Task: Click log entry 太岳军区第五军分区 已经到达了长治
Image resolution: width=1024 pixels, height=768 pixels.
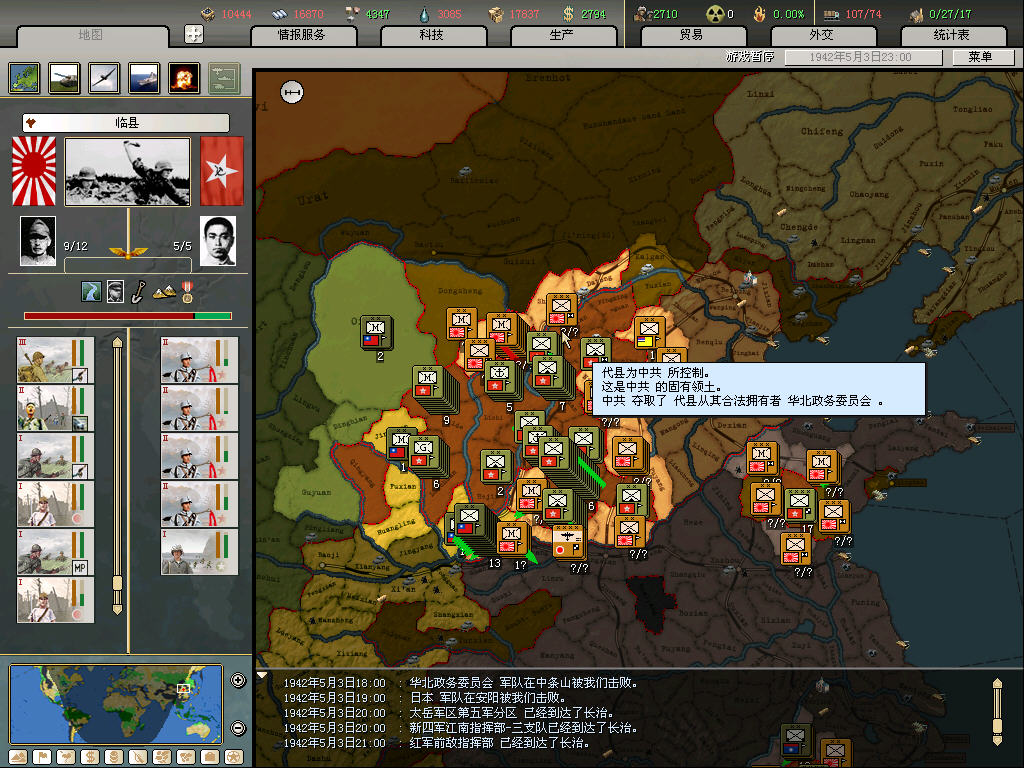Action: pyautogui.click(x=511, y=713)
